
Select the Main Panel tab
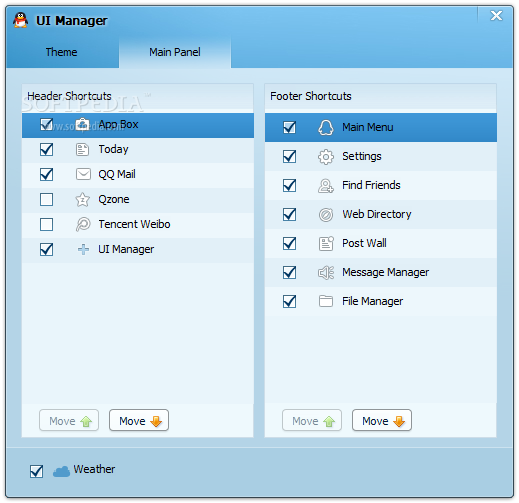[175, 52]
